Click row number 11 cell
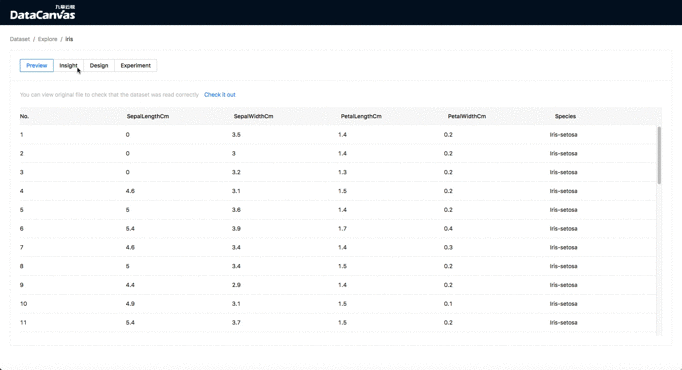The image size is (682, 370). point(23,323)
